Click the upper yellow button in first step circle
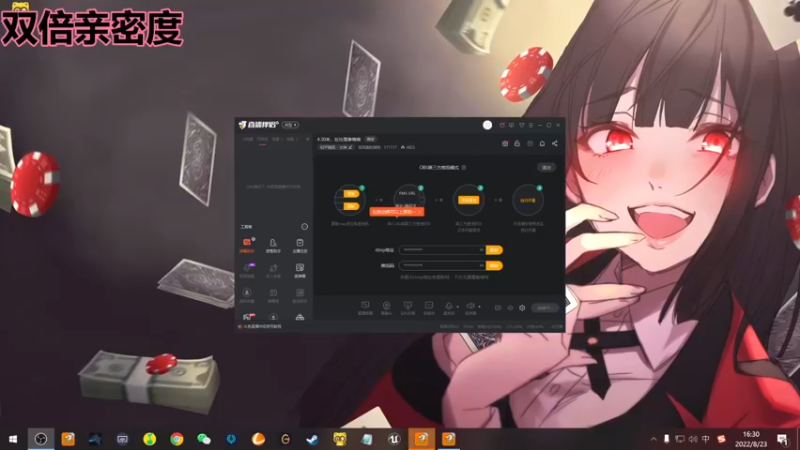Screen dimensions: 800x450 pos(351,194)
